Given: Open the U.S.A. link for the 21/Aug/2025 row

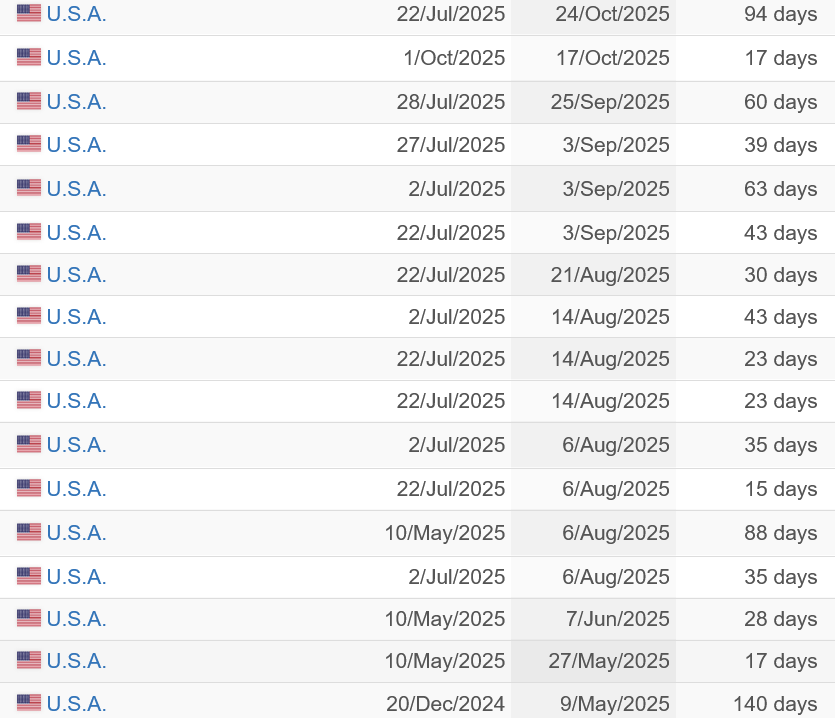Looking at the screenshot, I should click(76, 275).
